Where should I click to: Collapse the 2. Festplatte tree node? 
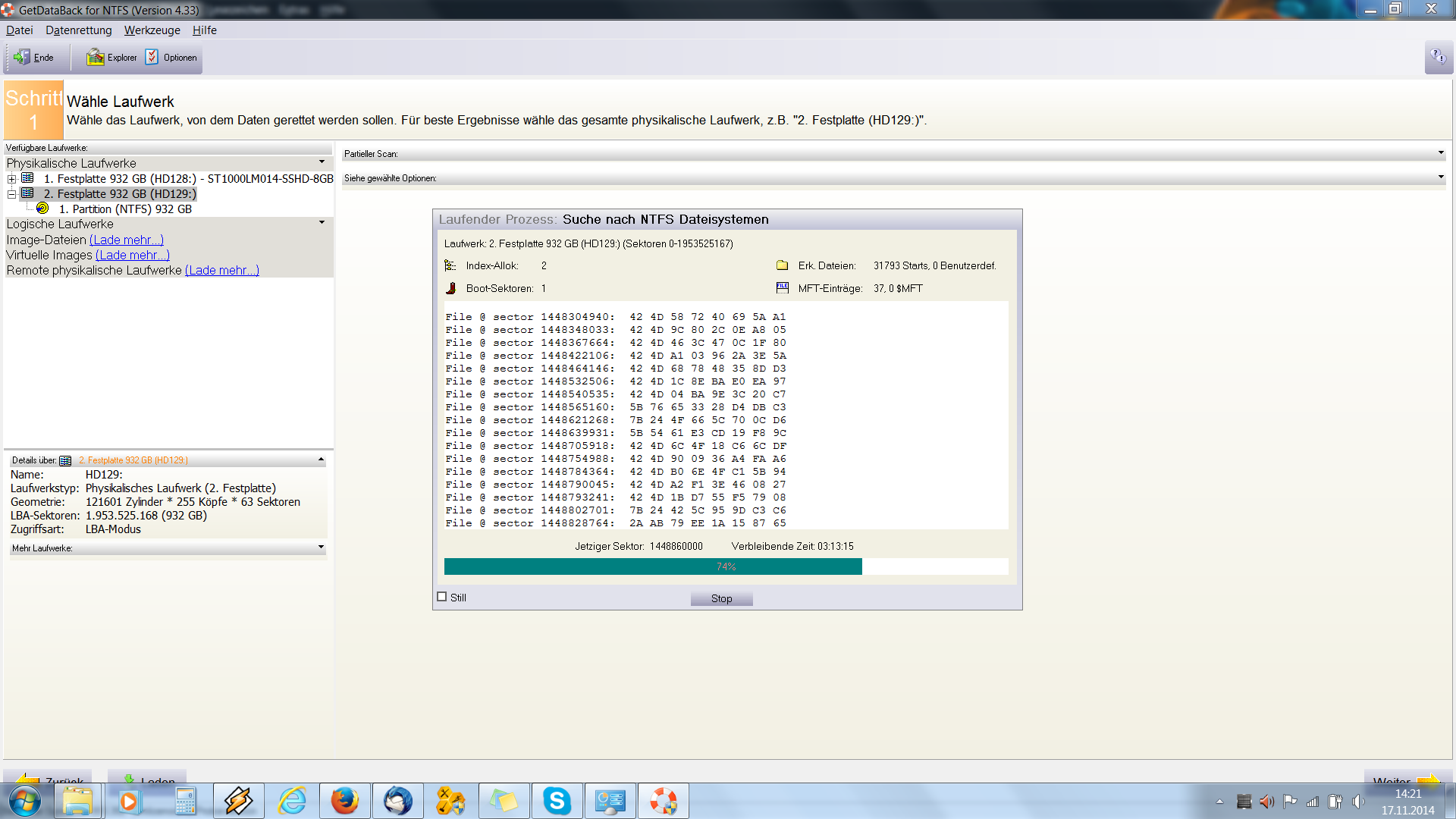pos(11,194)
